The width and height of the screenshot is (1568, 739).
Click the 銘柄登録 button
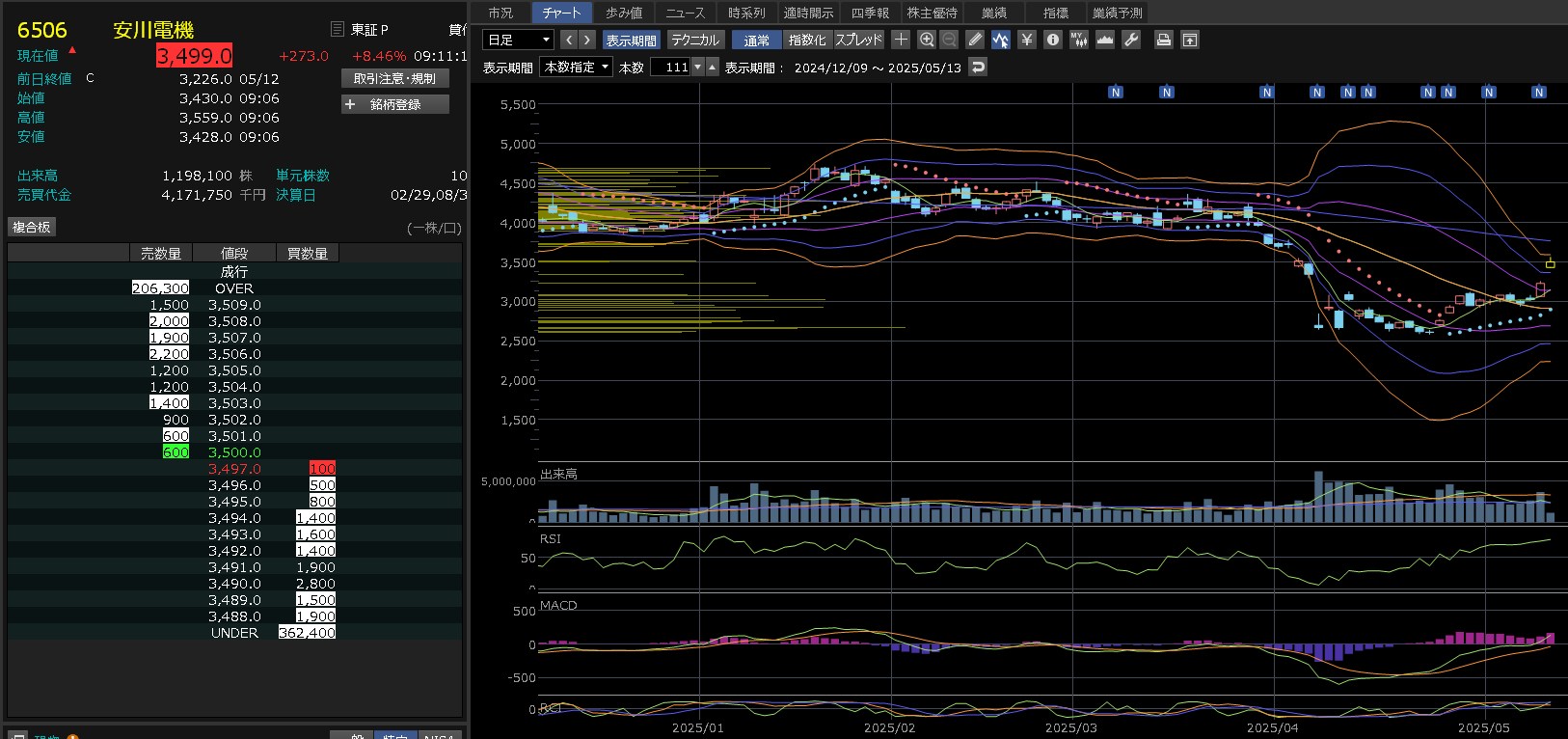(395, 104)
